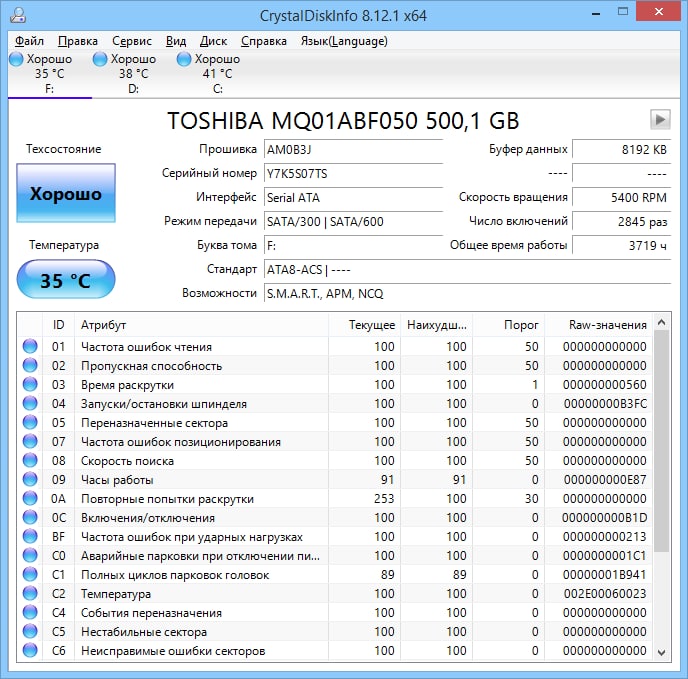The image size is (688, 679).
Task: Click rotation speed value 5400 RPM
Action: (x=622, y=198)
